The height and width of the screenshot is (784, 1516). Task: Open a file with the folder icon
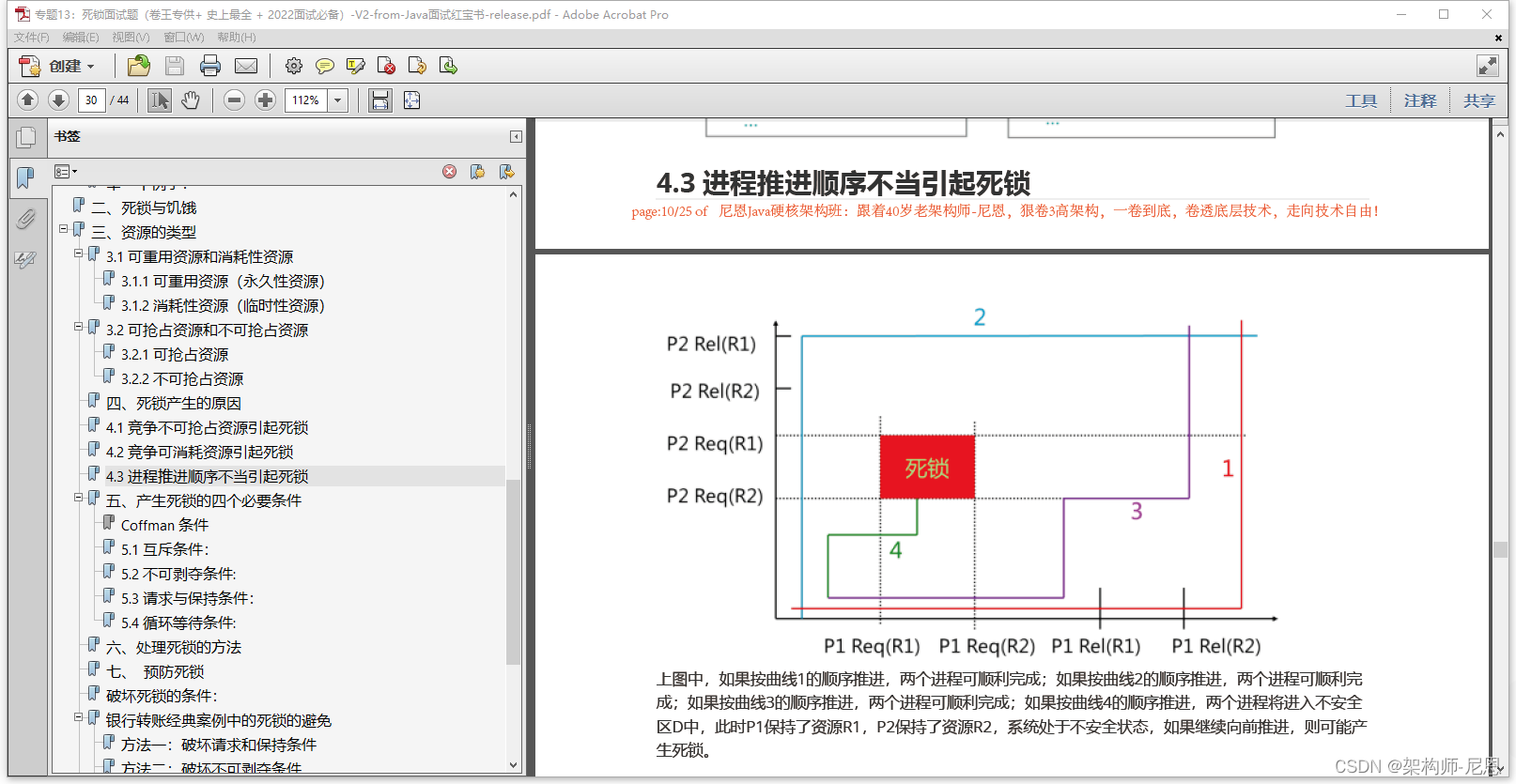(139, 66)
